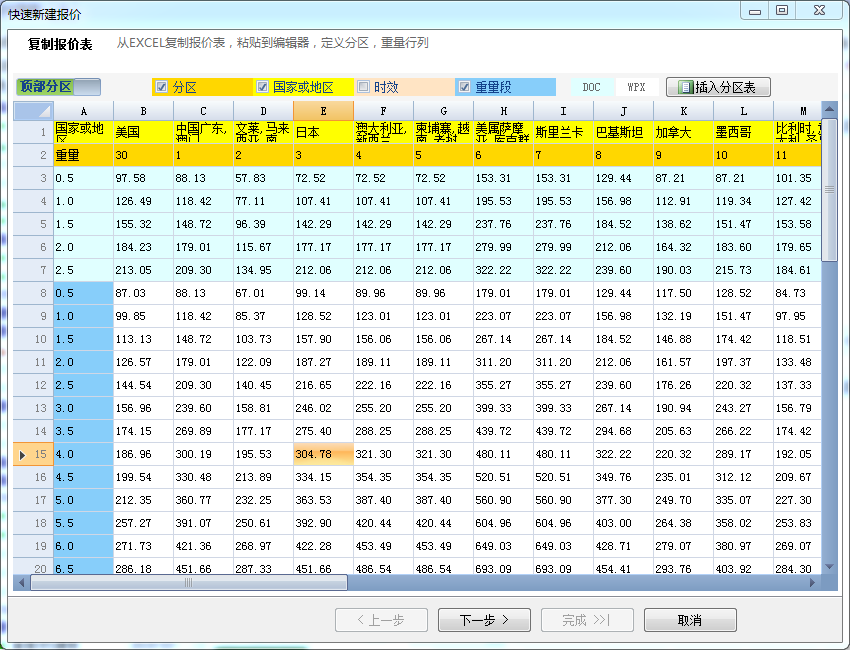Click the select-all corner of the grid
The image size is (850, 650).
pos(33,110)
